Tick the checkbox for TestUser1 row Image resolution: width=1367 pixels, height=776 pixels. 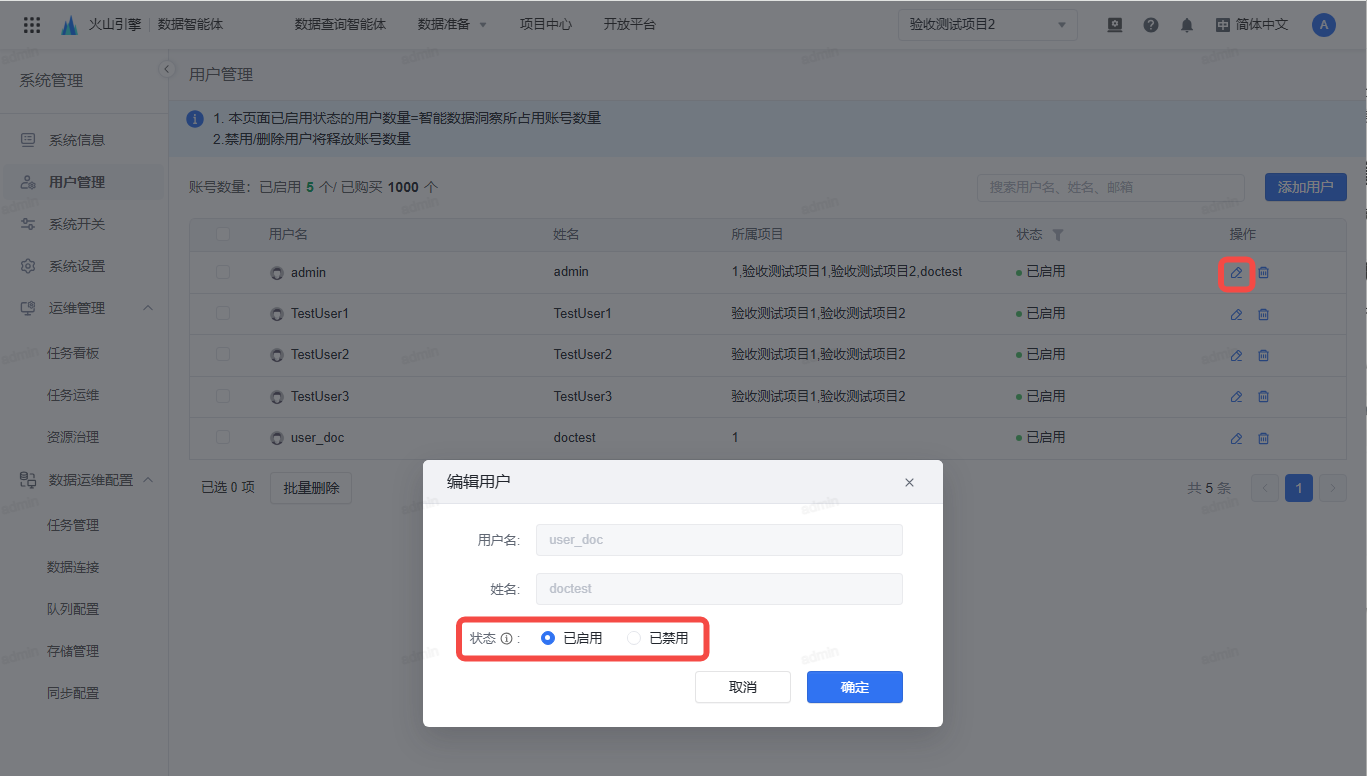(x=223, y=313)
